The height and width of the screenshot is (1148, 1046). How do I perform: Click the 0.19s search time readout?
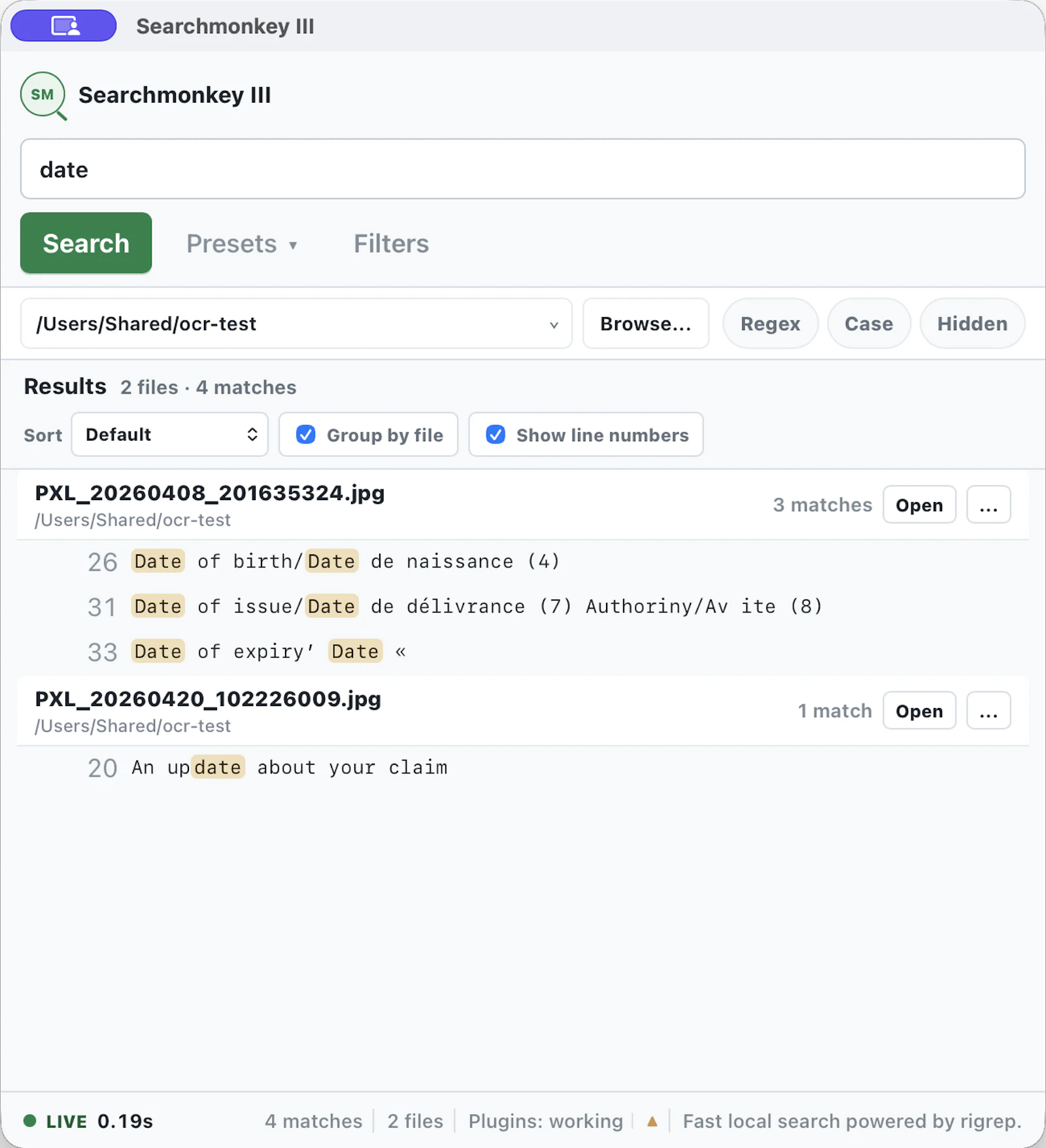125,1121
